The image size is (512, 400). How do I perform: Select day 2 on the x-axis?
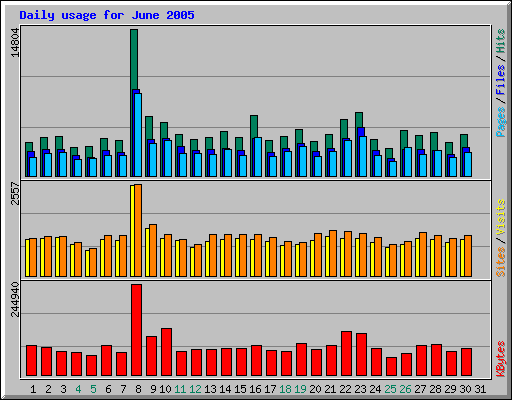pos(48,389)
